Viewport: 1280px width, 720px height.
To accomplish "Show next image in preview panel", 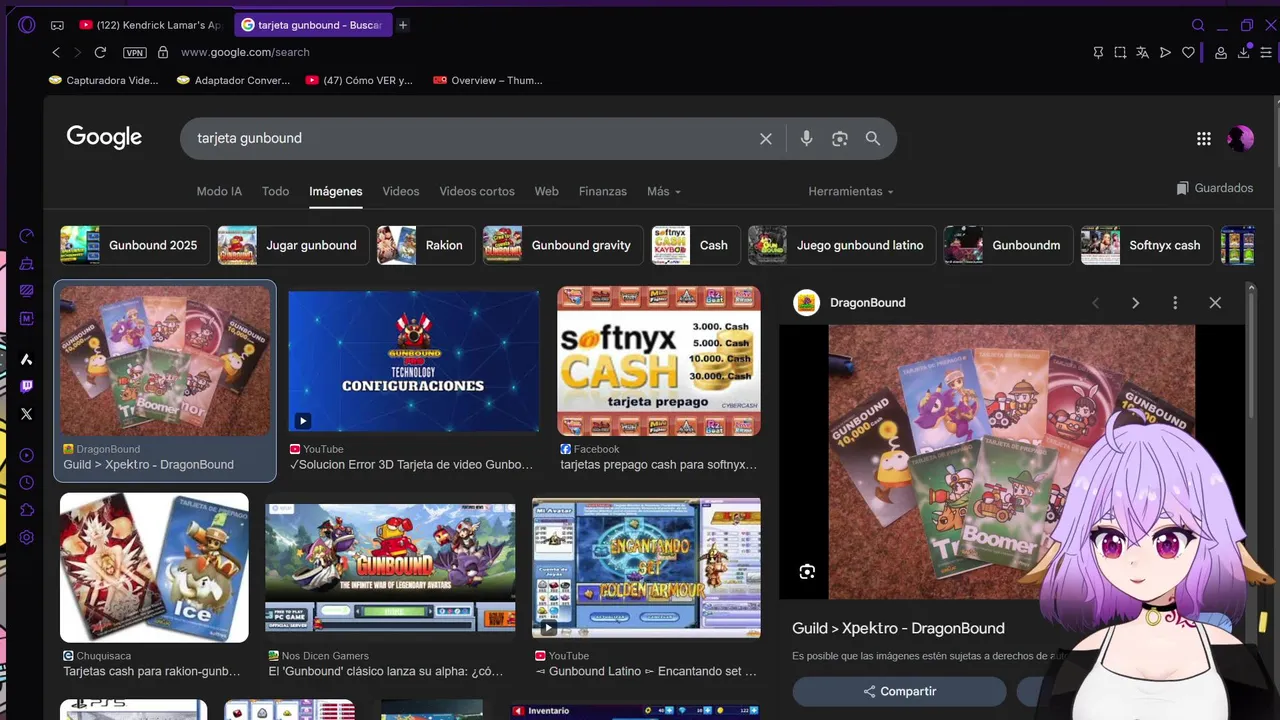I will [x=1135, y=303].
